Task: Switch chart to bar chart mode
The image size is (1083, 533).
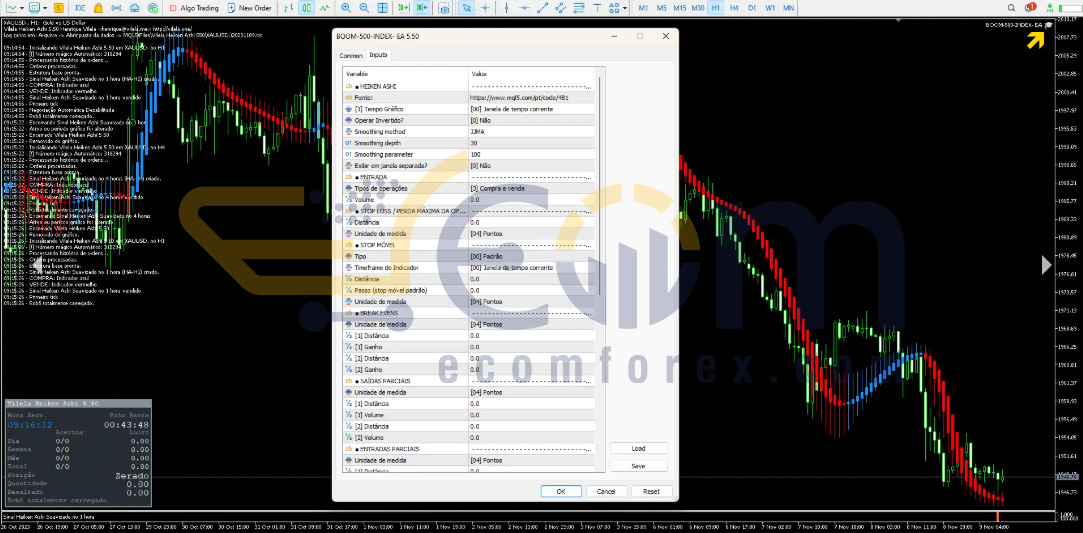Action: tap(288, 8)
